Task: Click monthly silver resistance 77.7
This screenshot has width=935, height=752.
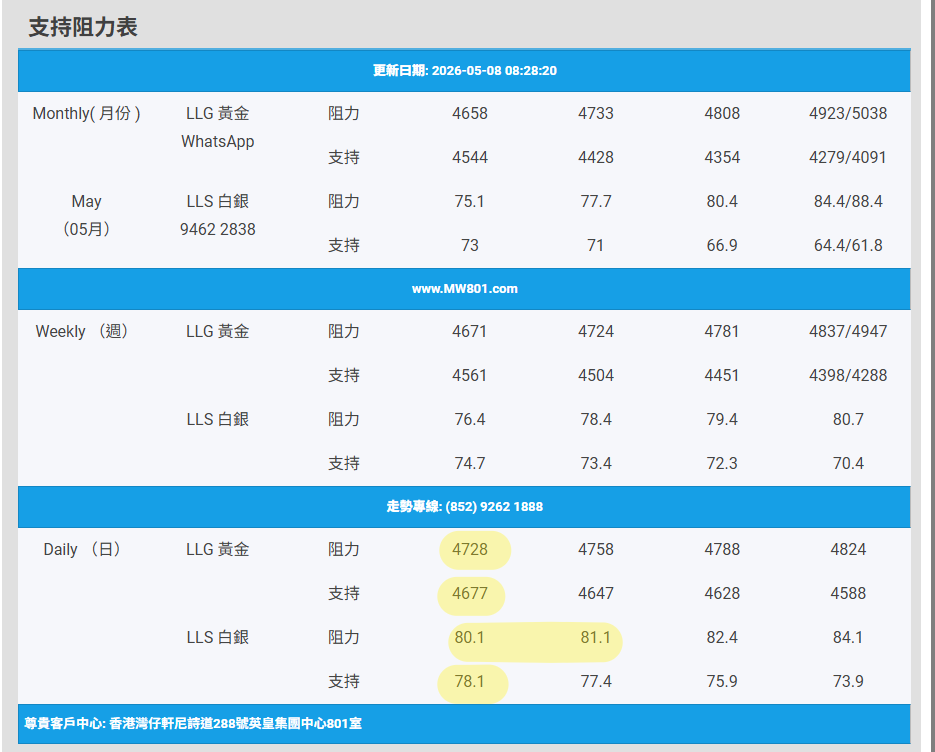Action: pos(596,202)
